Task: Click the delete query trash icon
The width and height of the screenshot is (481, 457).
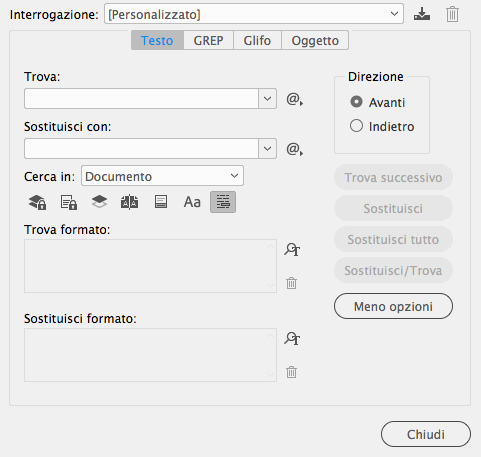Action: (452, 14)
